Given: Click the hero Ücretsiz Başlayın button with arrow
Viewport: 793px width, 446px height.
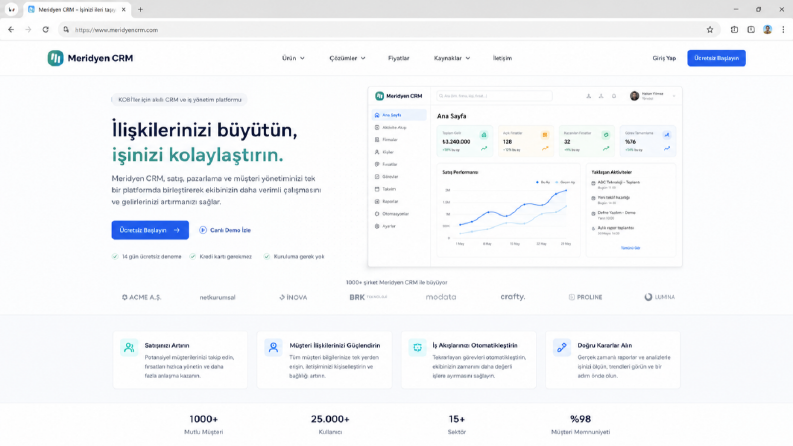Looking at the screenshot, I should [x=150, y=230].
